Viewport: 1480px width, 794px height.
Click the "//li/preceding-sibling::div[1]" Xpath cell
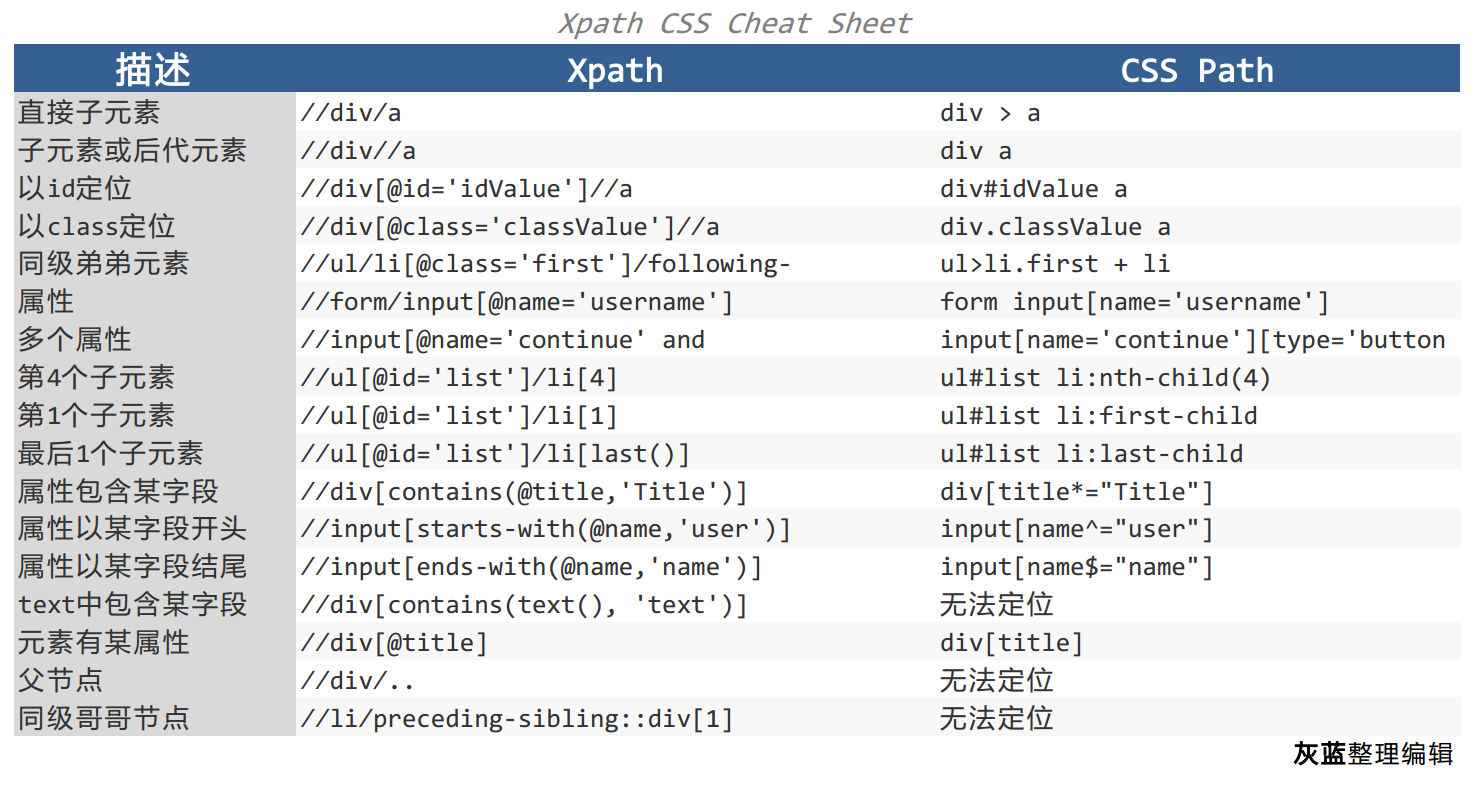click(517, 719)
